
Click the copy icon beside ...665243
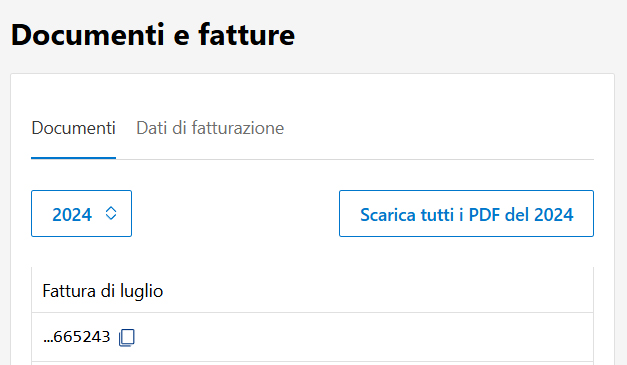127,337
